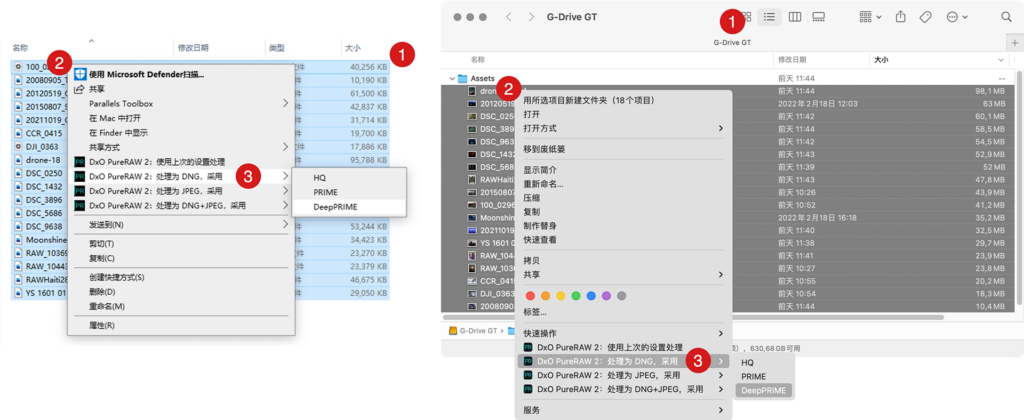
Task: Click the 95,788 KB size cell
Action: coord(368,160)
